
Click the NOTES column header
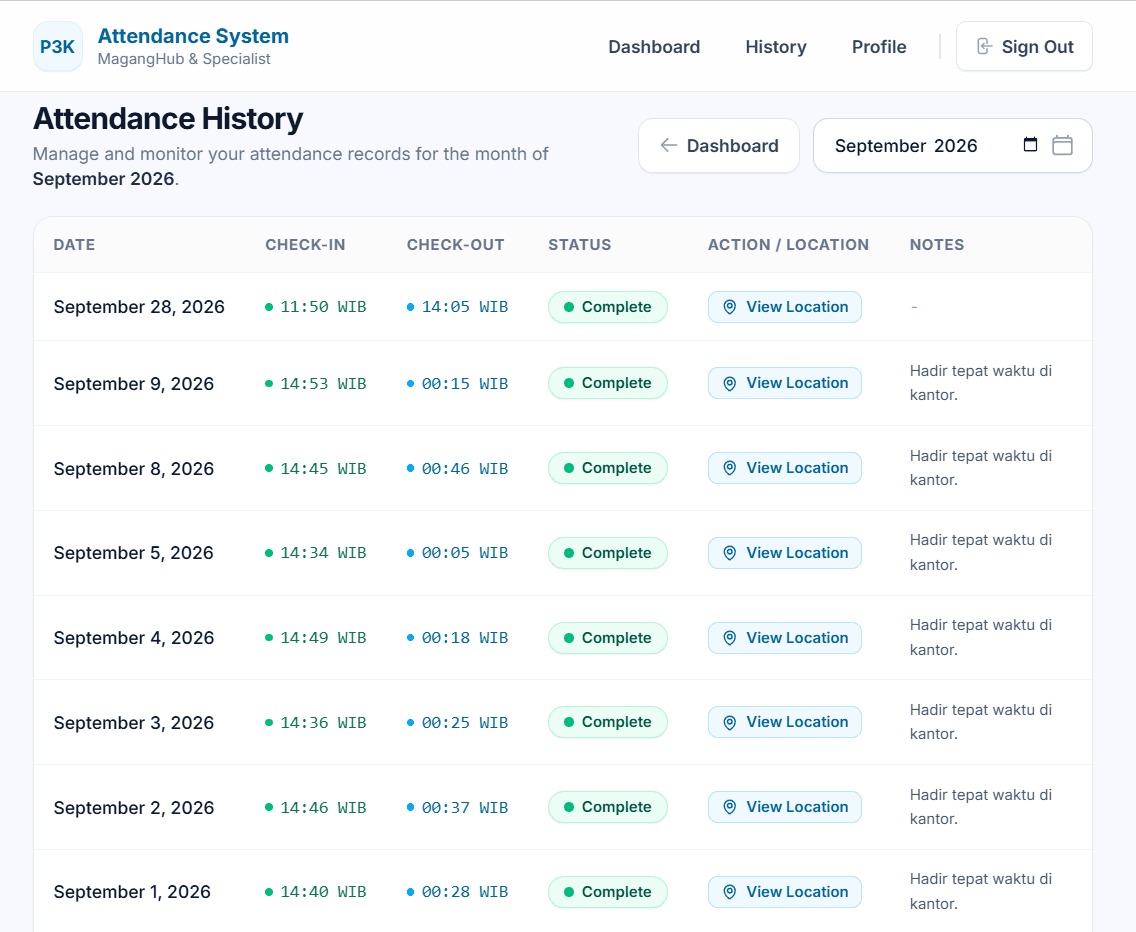click(937, 245)
